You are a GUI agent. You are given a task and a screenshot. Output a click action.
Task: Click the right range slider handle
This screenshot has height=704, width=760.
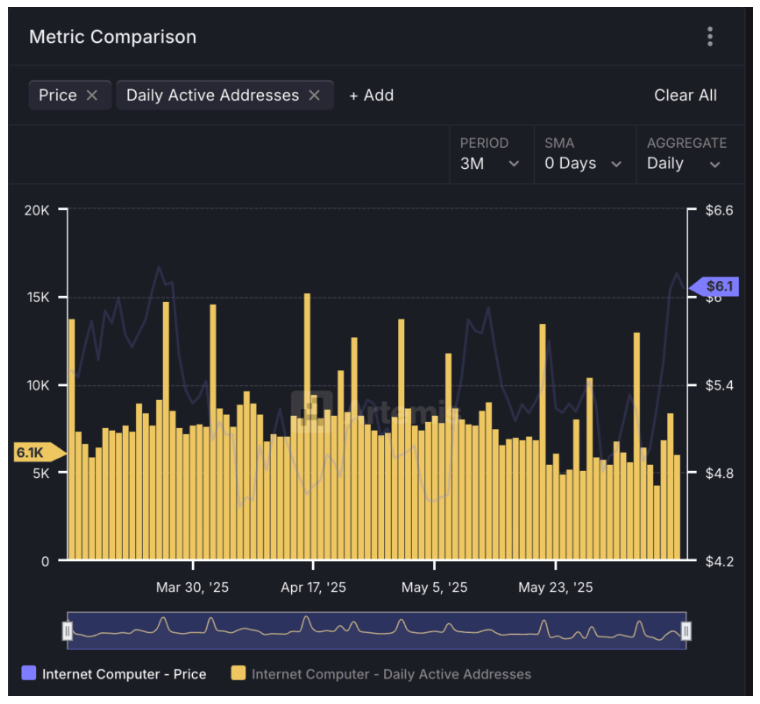[686, 630]
